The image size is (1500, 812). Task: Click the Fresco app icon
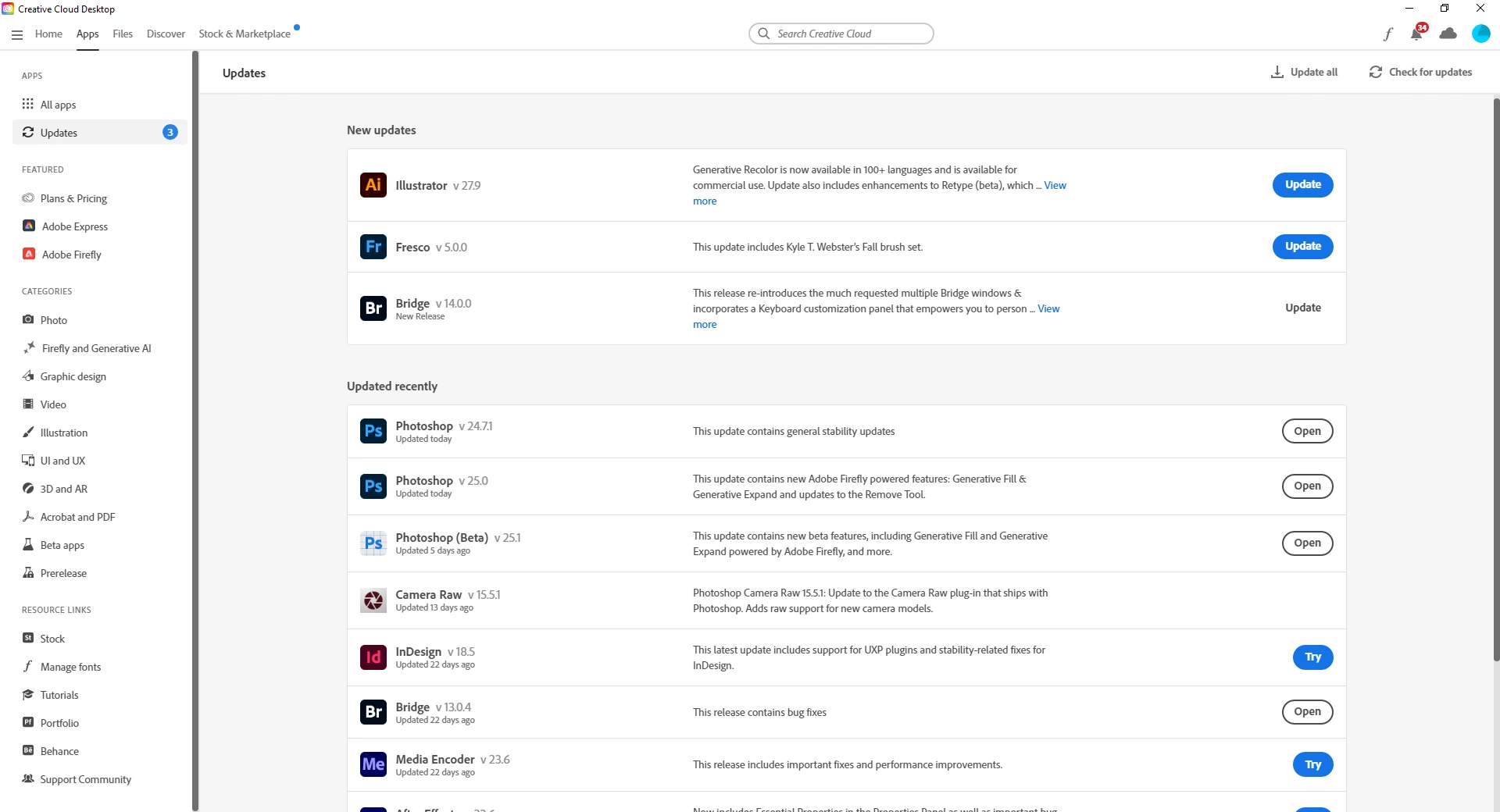coord(373,247)
